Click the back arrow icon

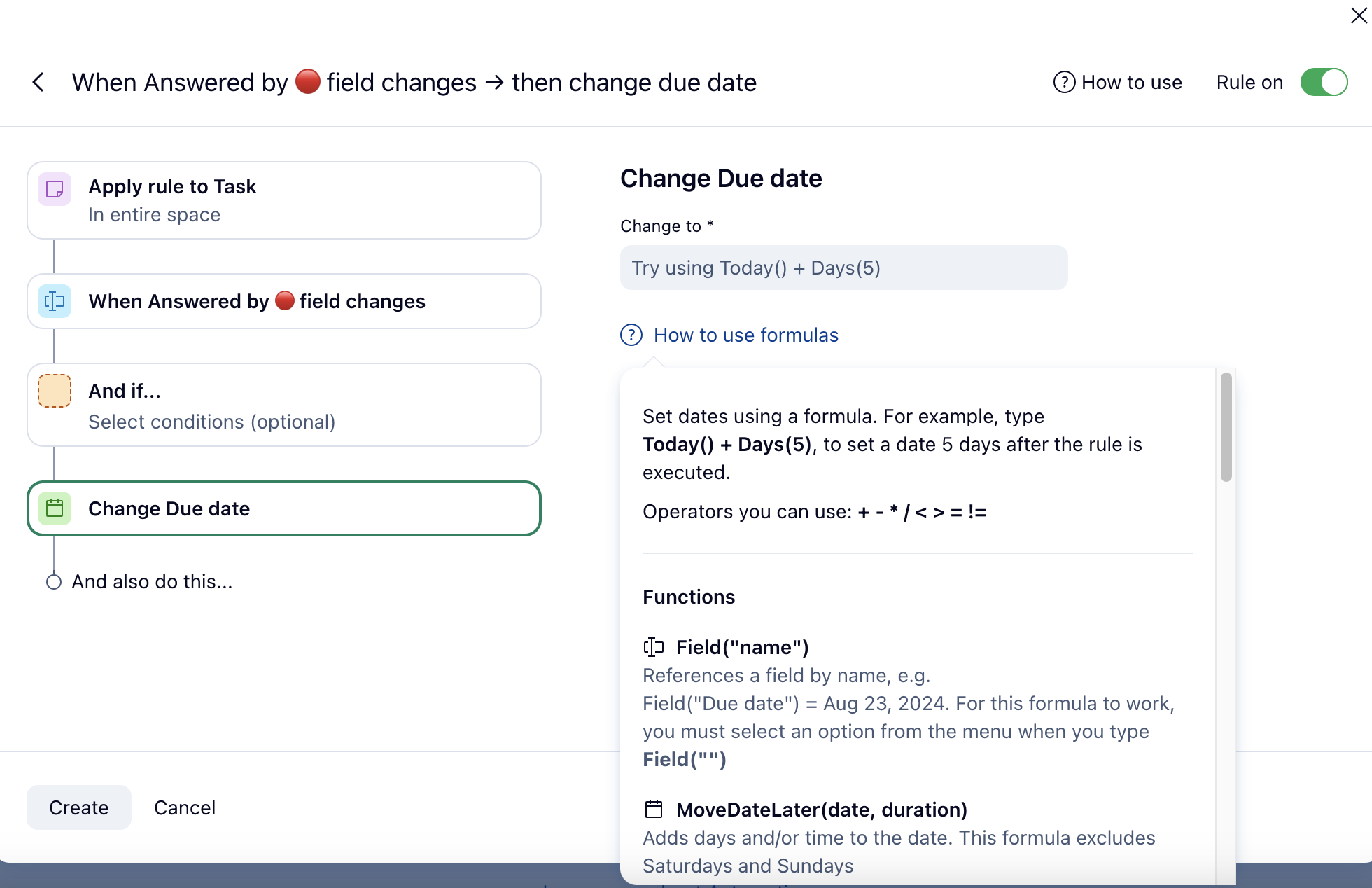pos(38,83)
